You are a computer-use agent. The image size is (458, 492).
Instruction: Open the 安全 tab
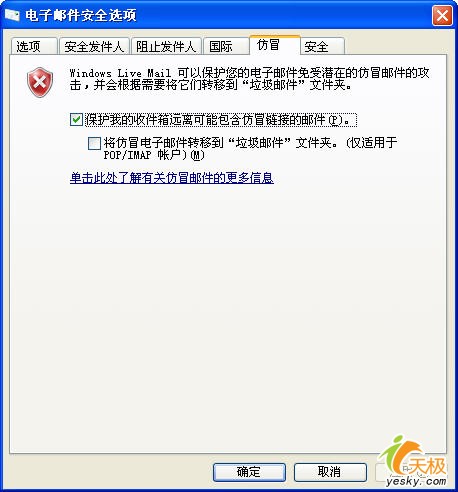[323, 46]
